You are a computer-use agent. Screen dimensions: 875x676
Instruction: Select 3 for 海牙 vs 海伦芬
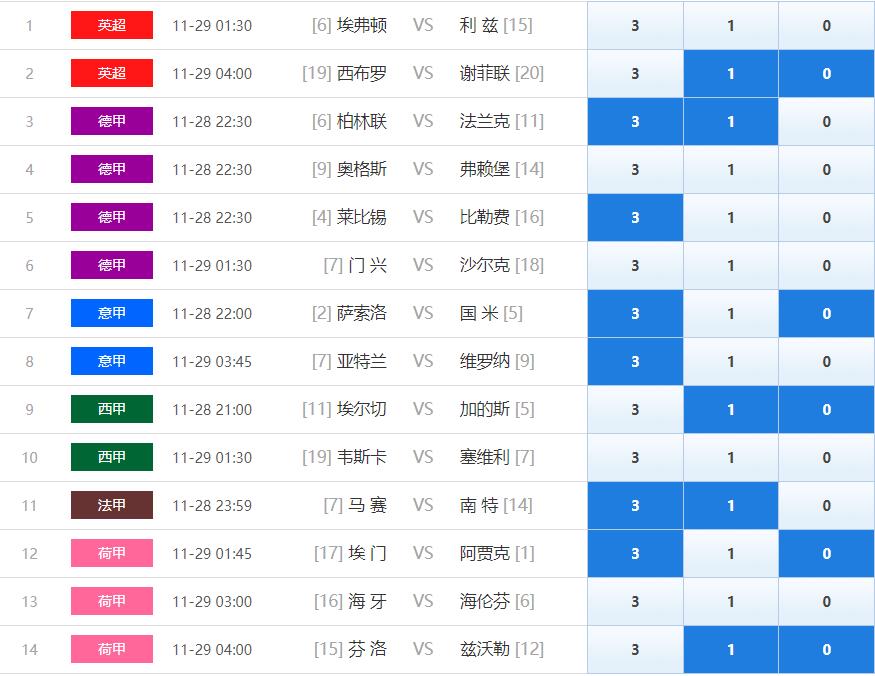pyautogui.click(x=635, y=601)
